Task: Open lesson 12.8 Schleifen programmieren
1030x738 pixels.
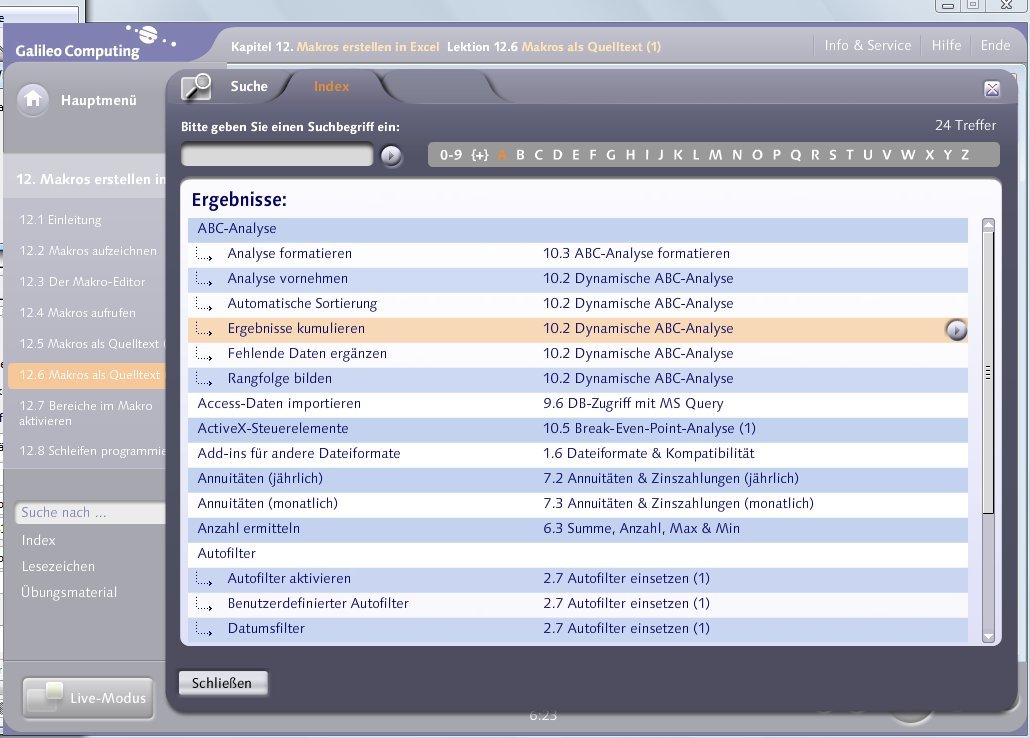Action: tap(92, 451)
